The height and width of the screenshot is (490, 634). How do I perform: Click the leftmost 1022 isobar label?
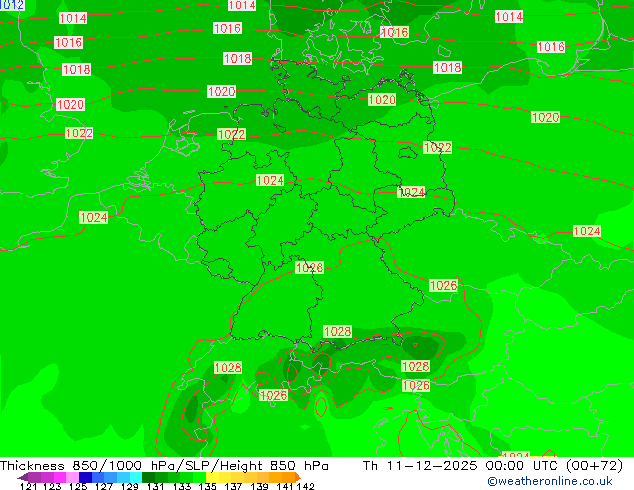79,133
